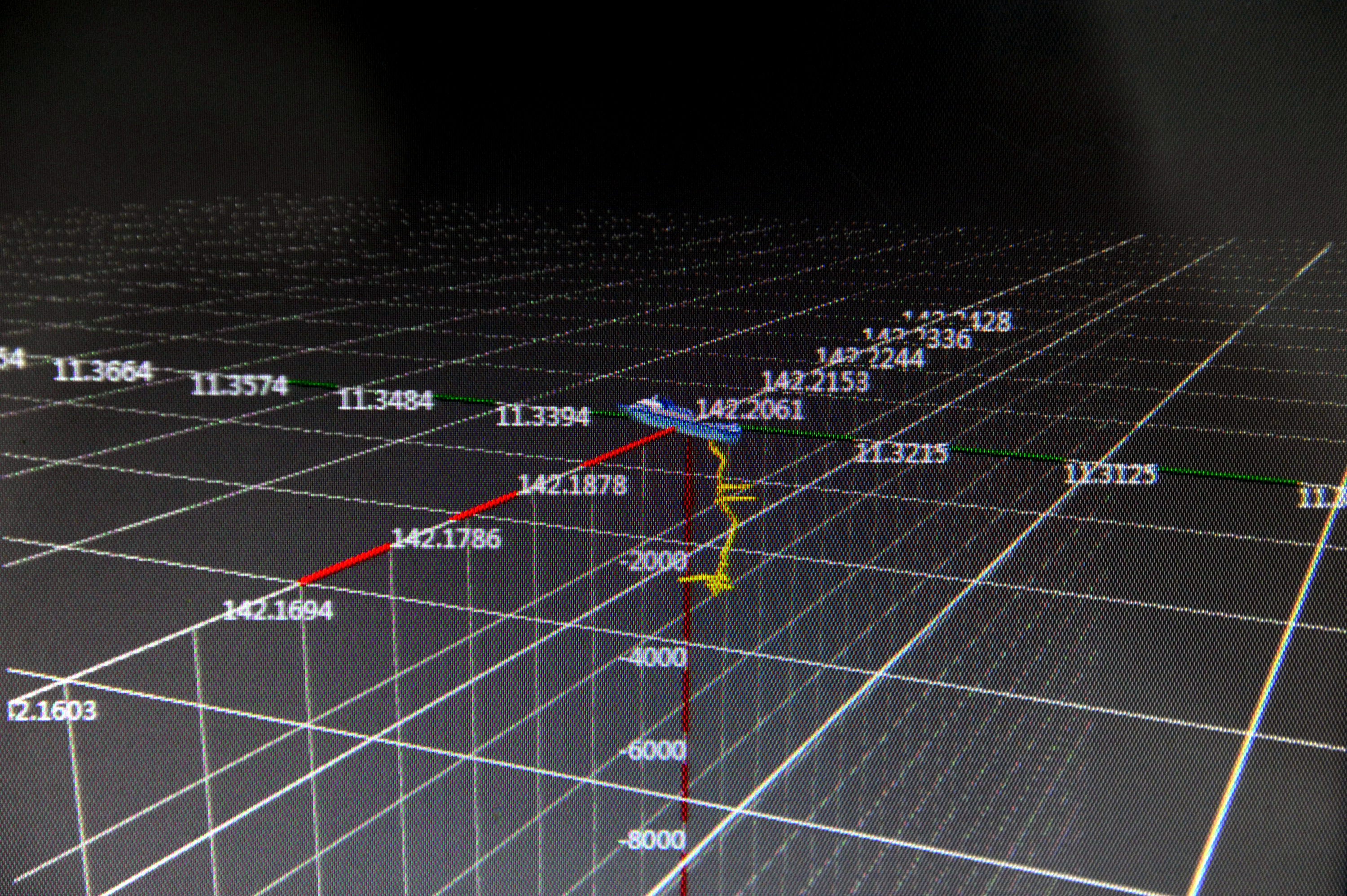Click the axis label 142.1786

point(446,538)
